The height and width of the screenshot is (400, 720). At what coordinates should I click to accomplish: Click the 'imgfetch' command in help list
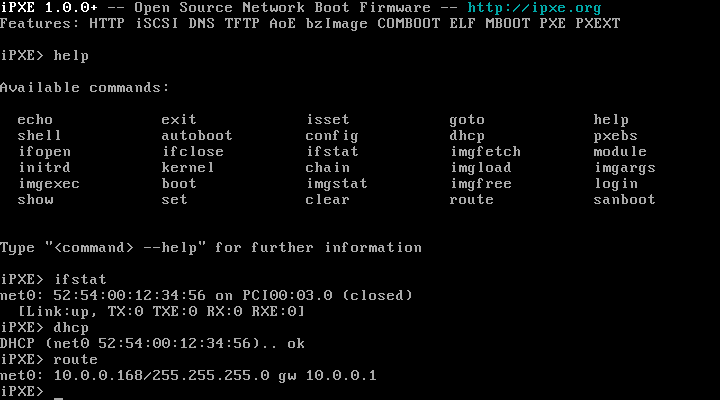pyautogui.click(x=485, y=151)
